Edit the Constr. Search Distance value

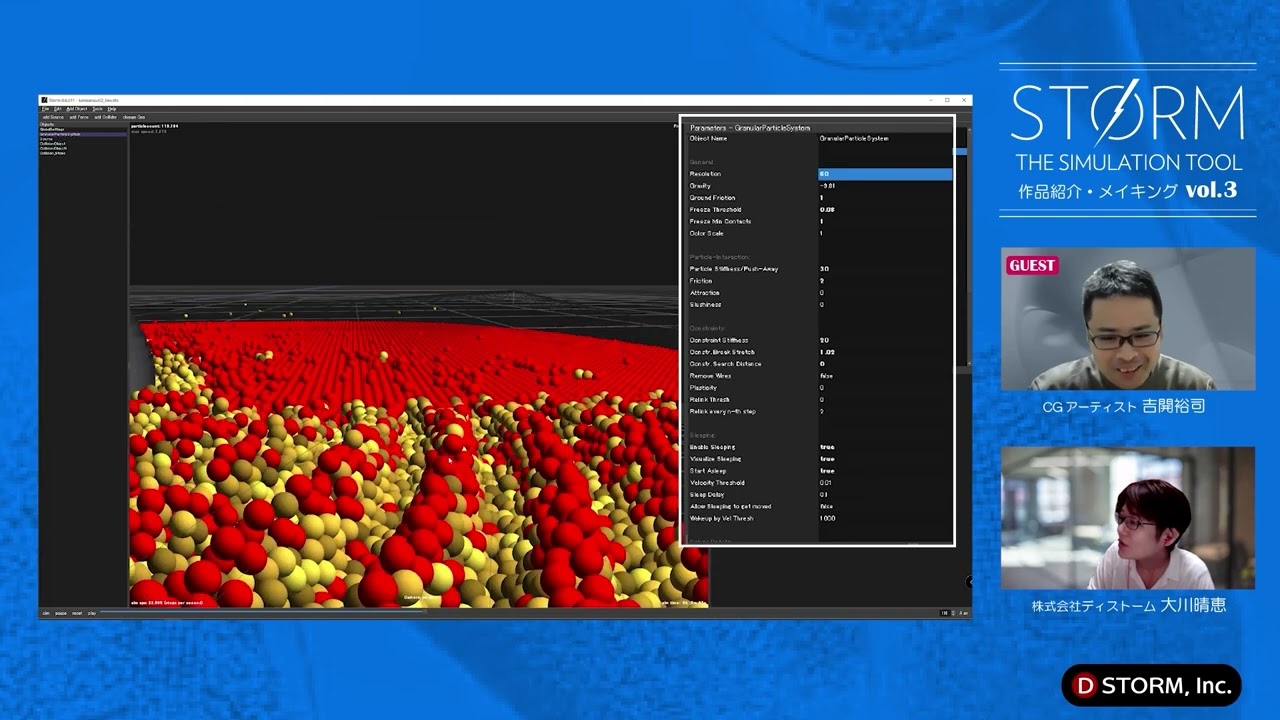[x=884, y=364]
